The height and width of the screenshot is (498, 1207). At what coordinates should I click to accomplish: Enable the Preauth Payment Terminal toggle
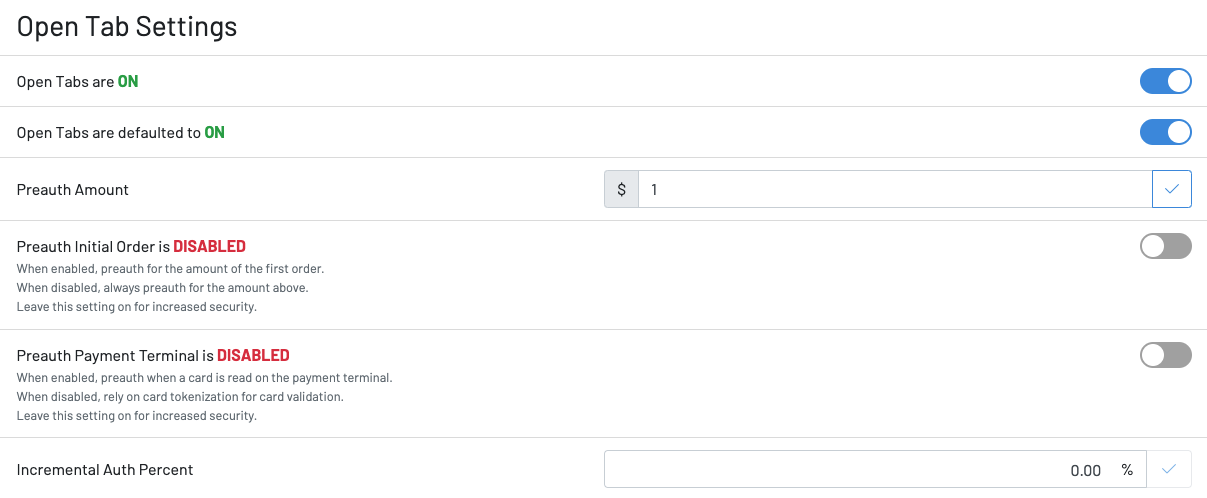(x=1166, y=355)
